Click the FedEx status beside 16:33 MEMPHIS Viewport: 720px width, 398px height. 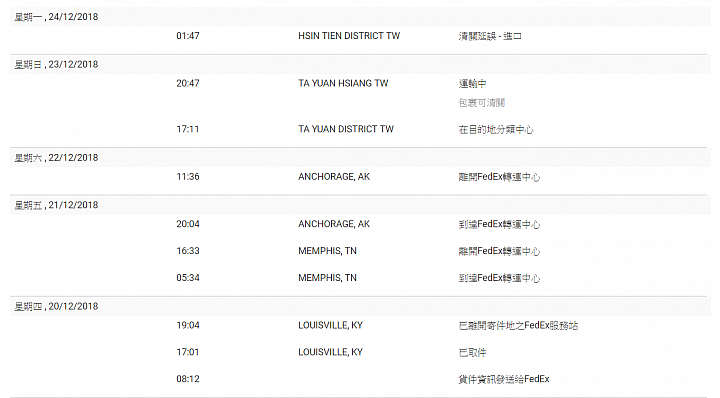499,251
